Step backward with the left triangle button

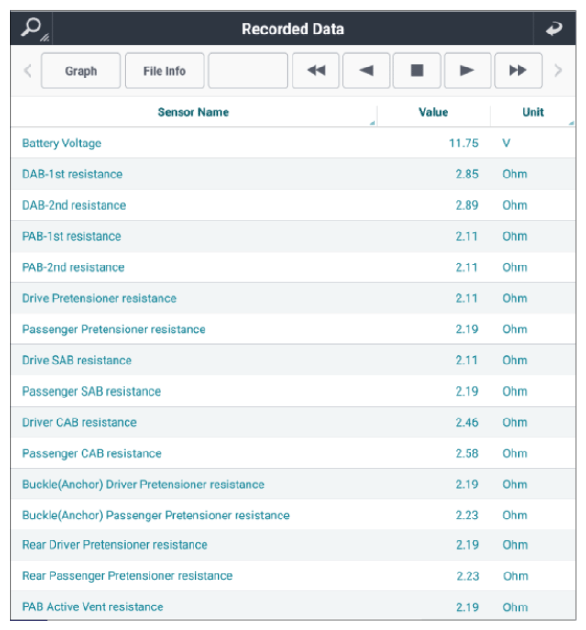coord(366,70)
